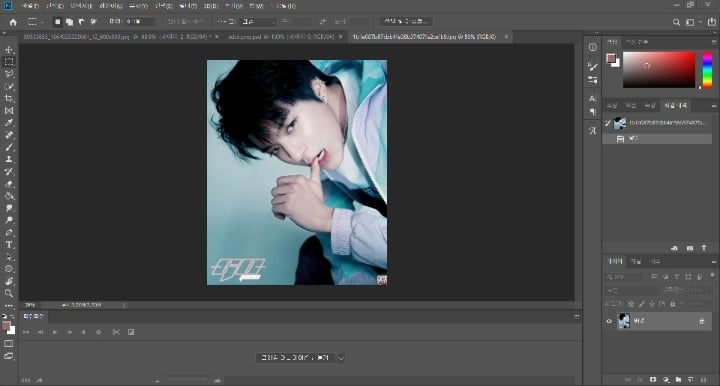Select the Eyedropper tool
720x386 pixels.
(x=9, y=123)
